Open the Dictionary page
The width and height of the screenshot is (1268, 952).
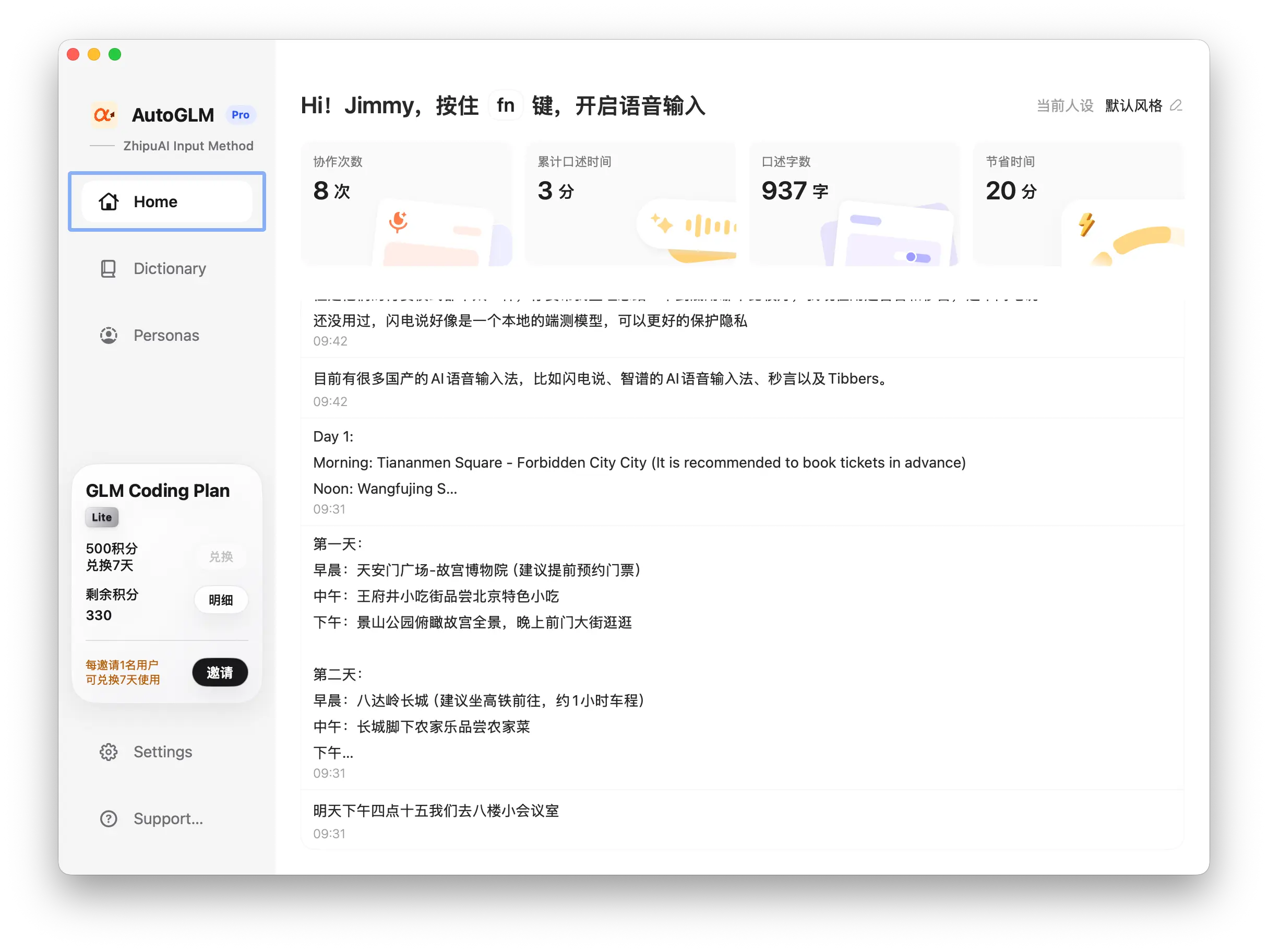point(170,268)
